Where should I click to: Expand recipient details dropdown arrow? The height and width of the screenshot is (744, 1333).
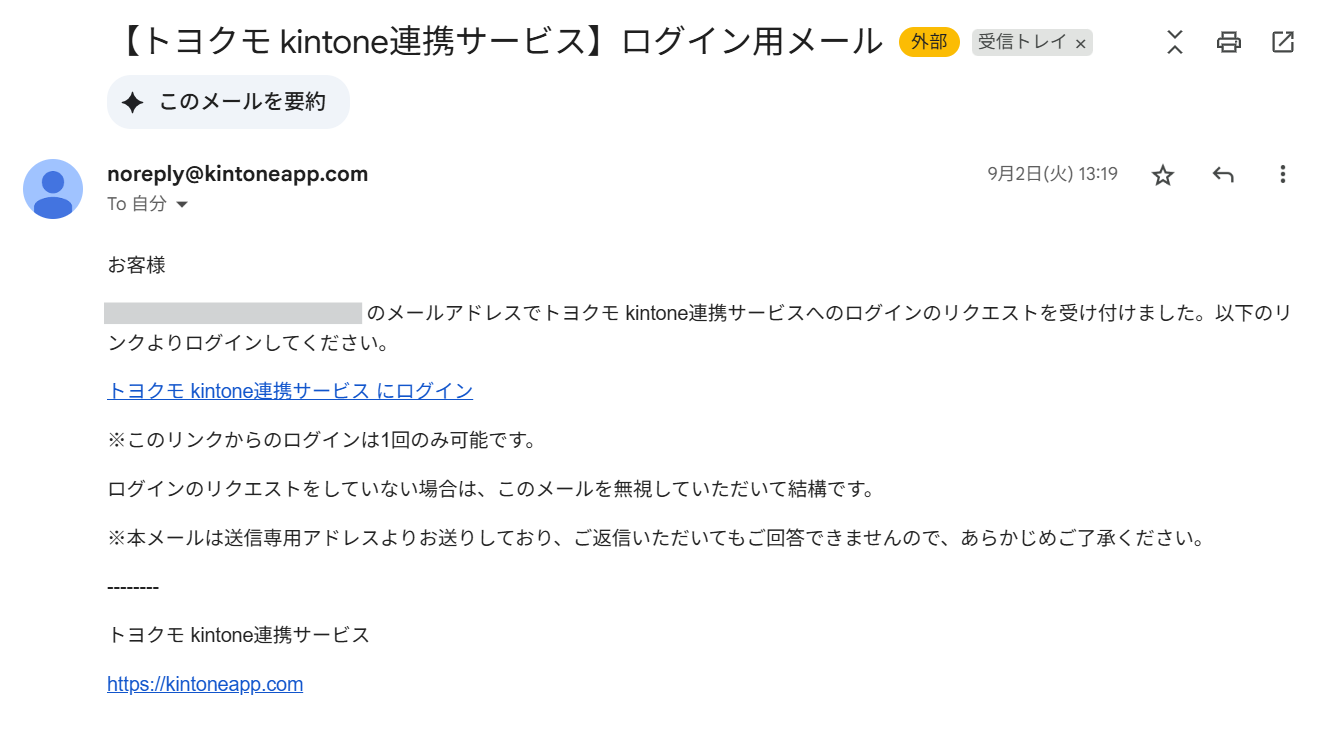[x=182, y=204]
